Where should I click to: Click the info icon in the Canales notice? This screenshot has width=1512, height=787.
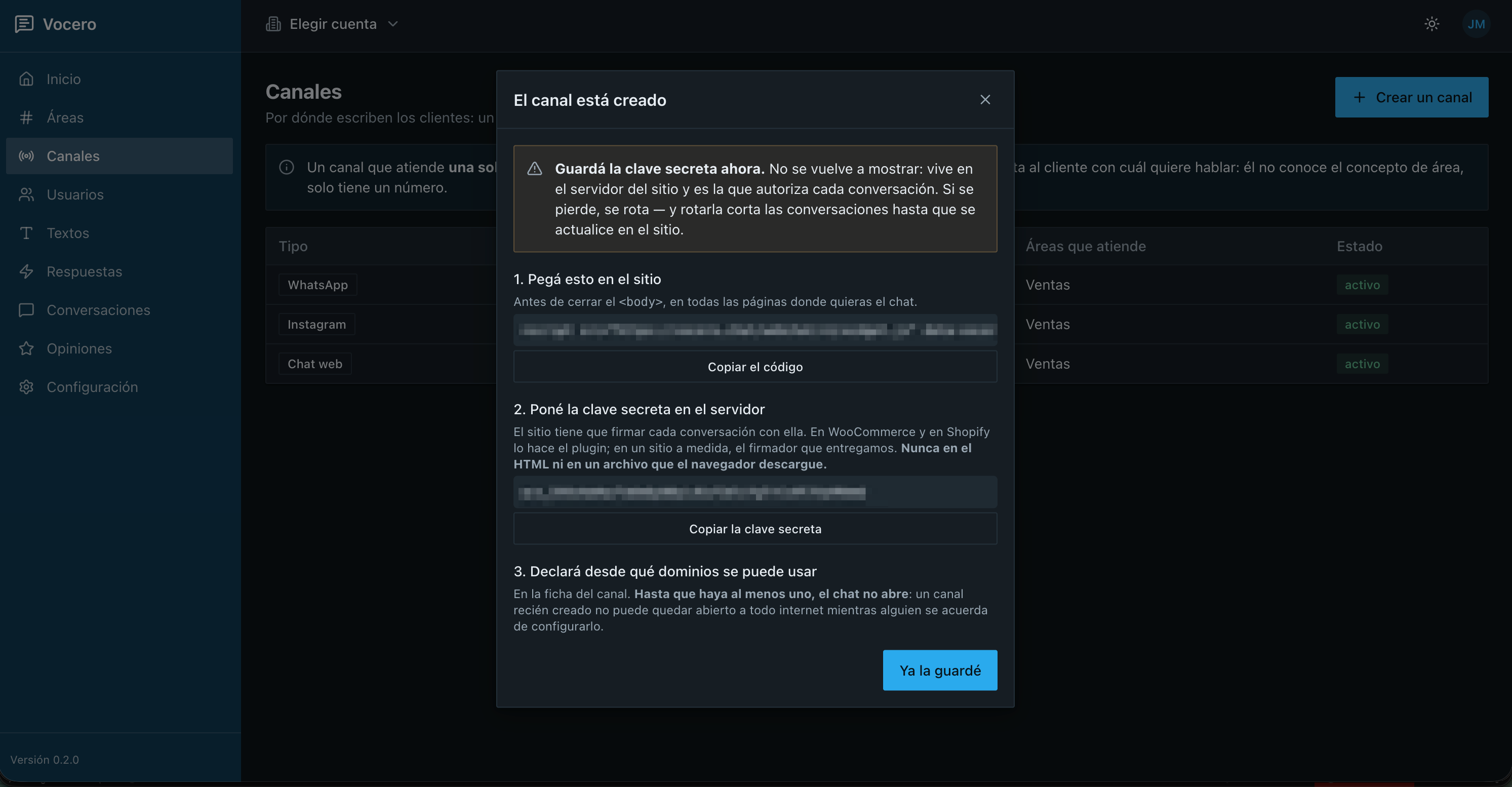pos(287,167)
